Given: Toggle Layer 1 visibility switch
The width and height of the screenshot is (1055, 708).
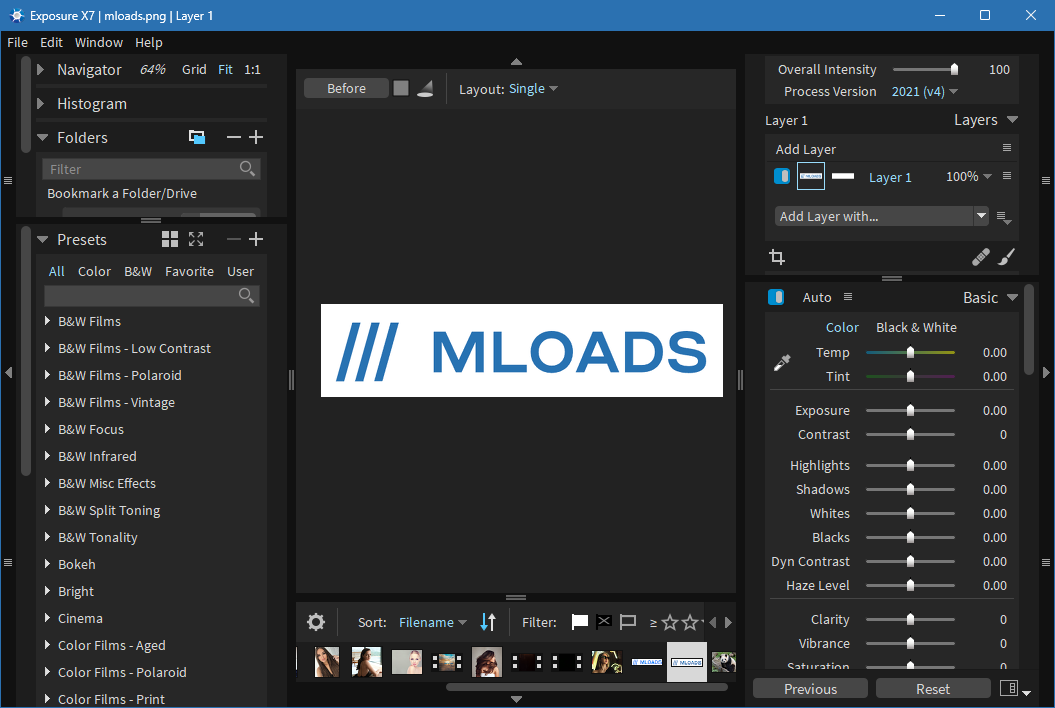Looking at the screenshot, I should pos(782,176).
